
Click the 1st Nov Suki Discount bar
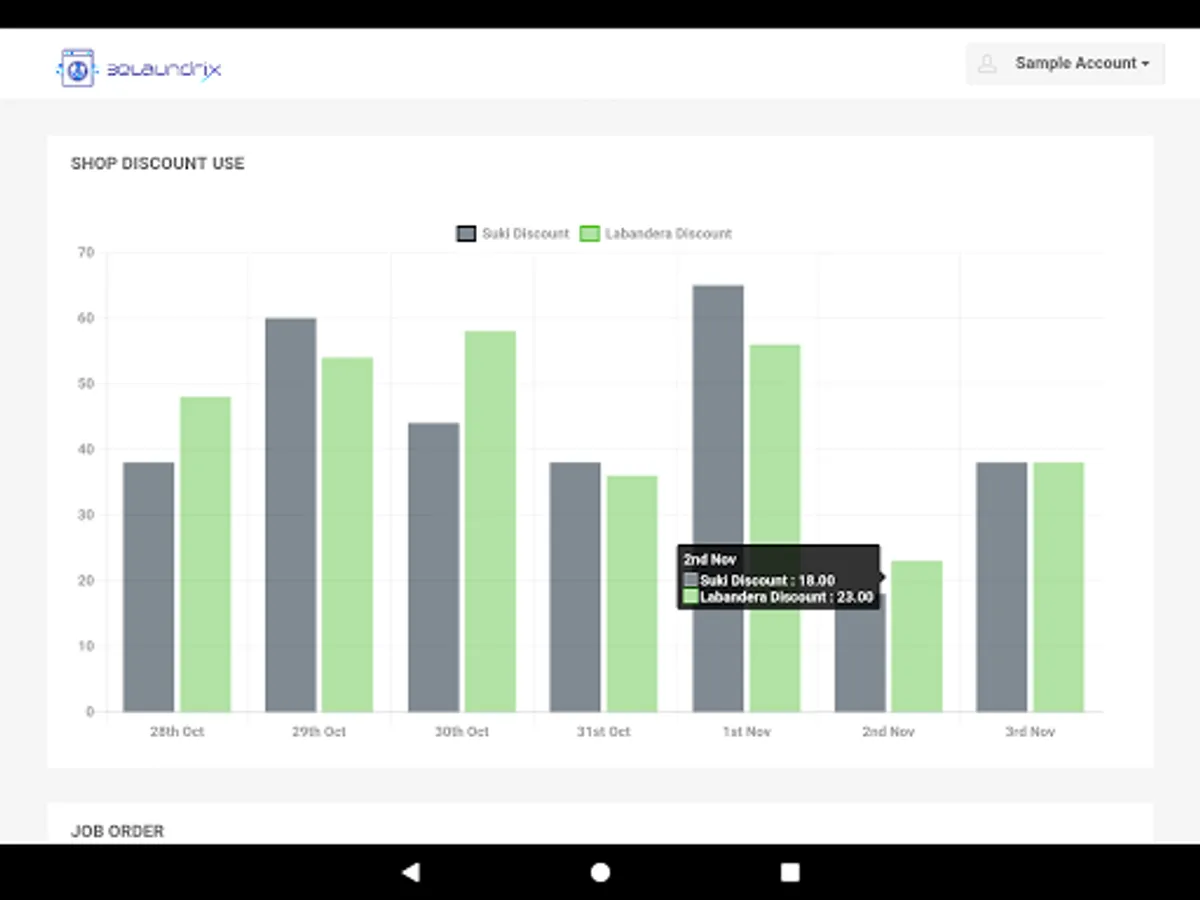(718, 498)
